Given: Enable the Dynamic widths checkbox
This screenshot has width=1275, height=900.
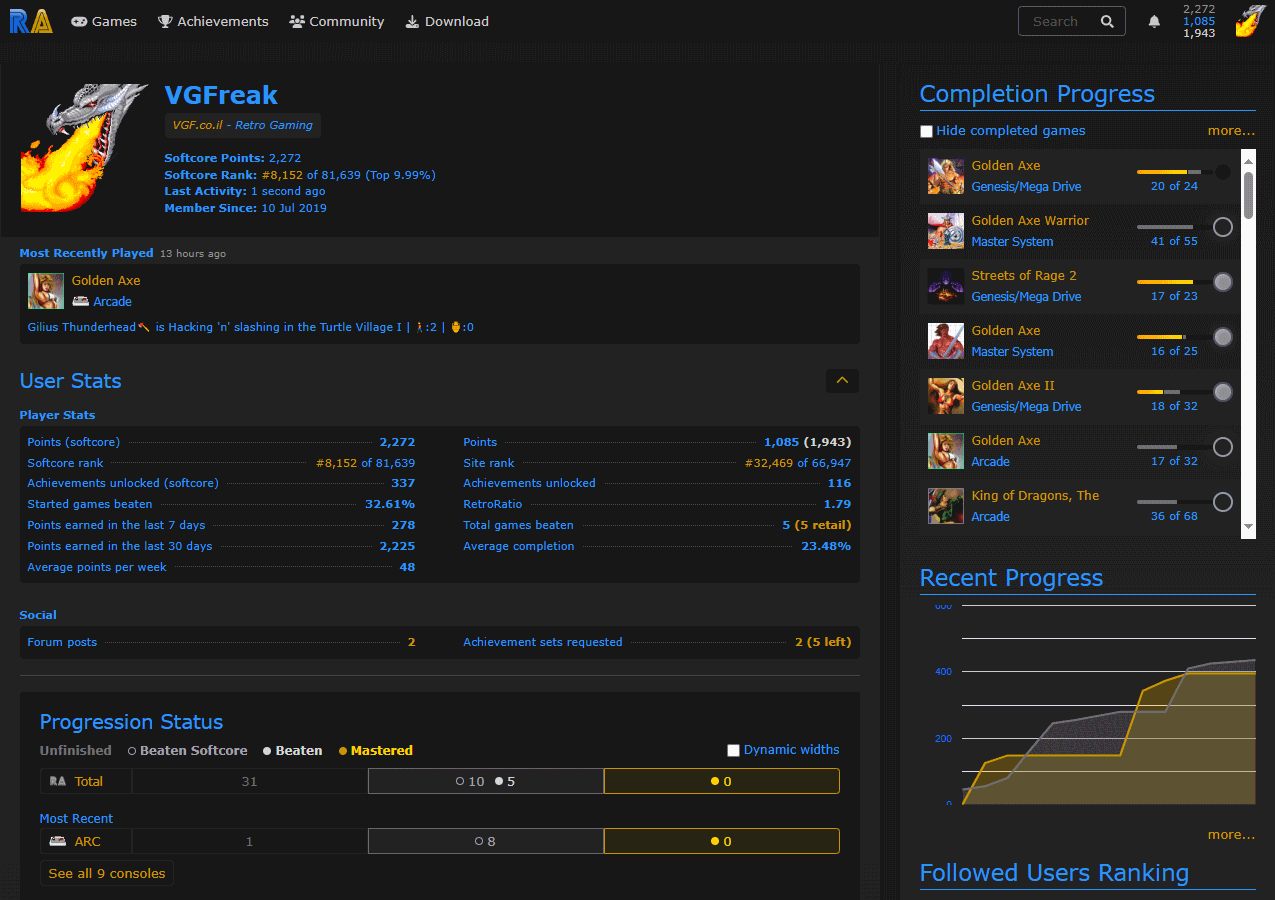Looking at the screenshot, I should 733,750.
